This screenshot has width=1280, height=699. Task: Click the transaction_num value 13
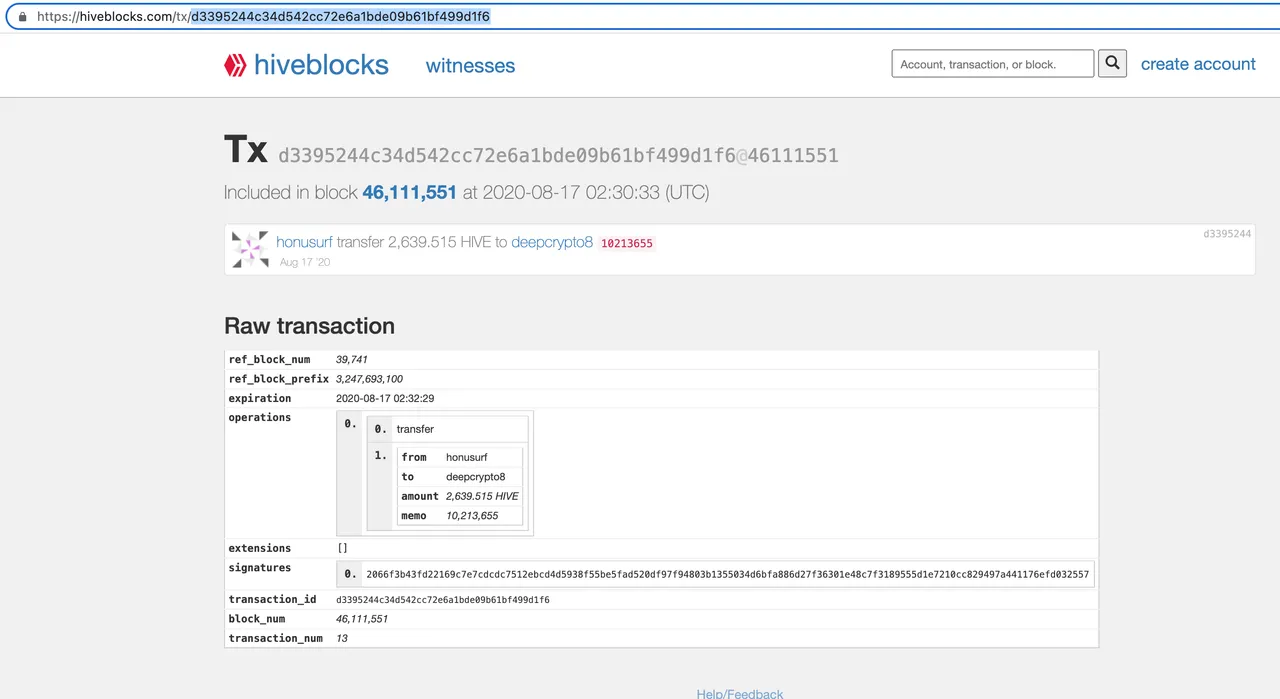point(342,638)
